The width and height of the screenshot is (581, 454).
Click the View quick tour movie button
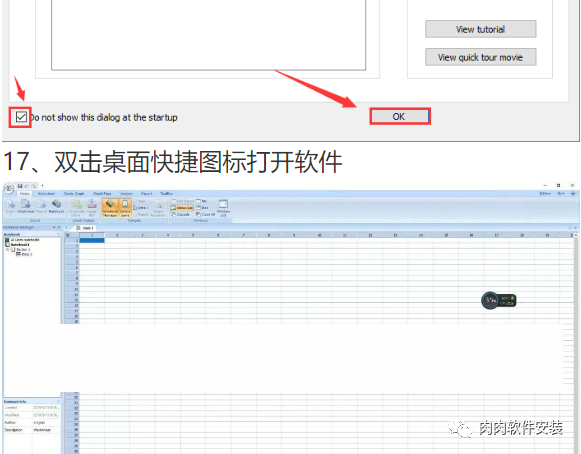pyautogui.click(x=480, y=57)
